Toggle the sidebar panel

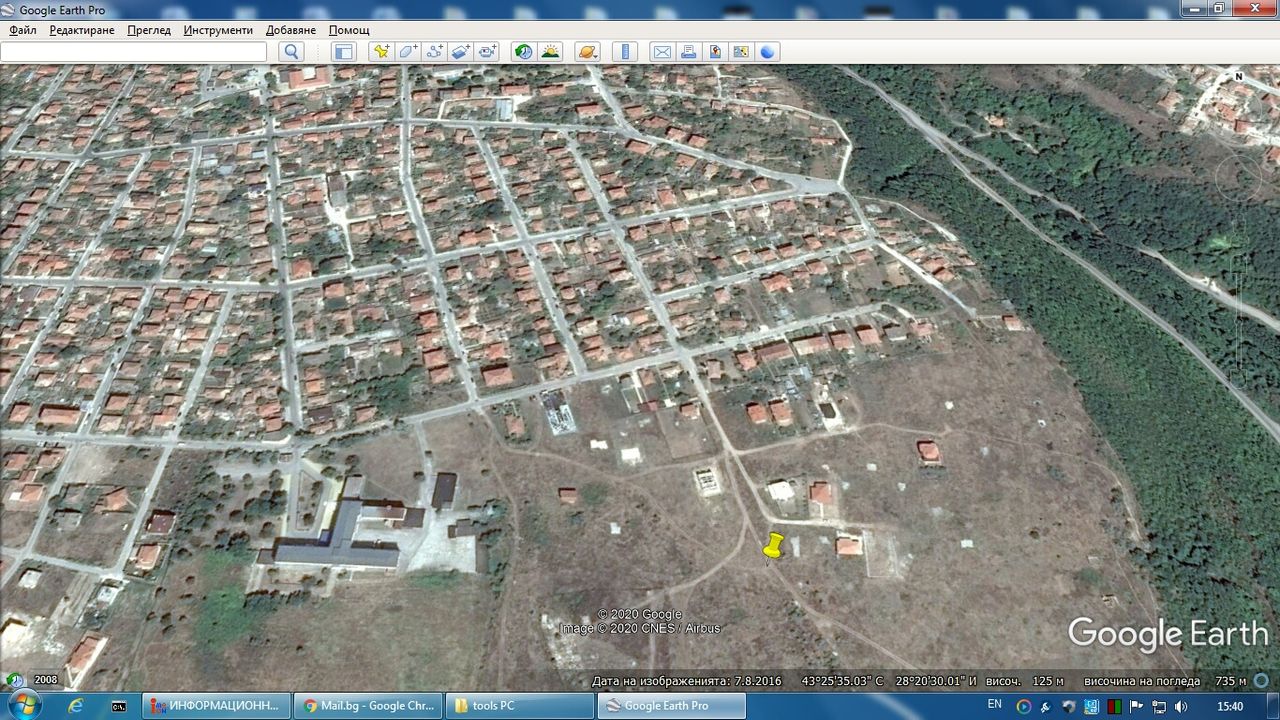pyautogui.click(x=343, y=52)
